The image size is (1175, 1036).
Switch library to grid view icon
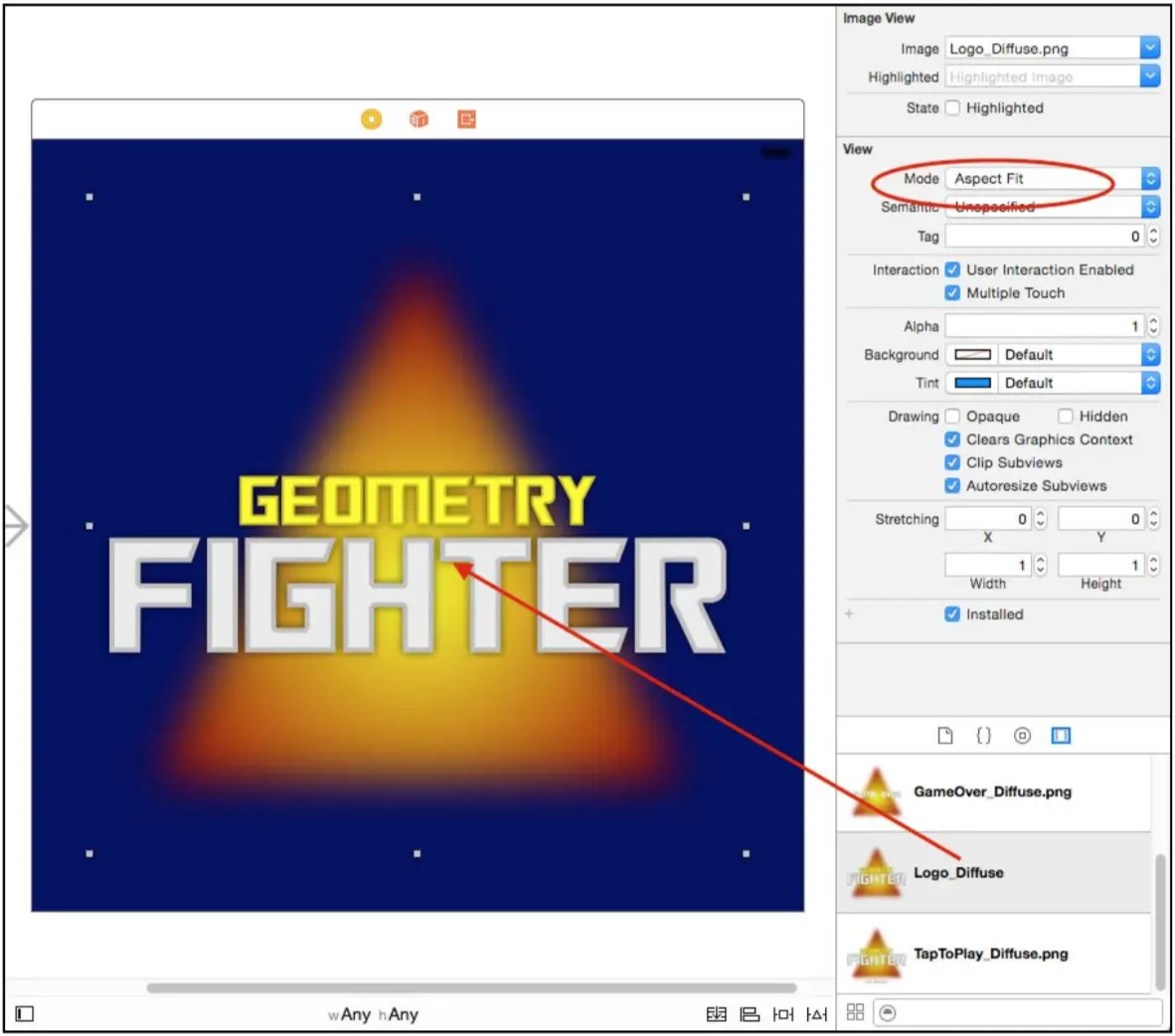point(855,1012)
